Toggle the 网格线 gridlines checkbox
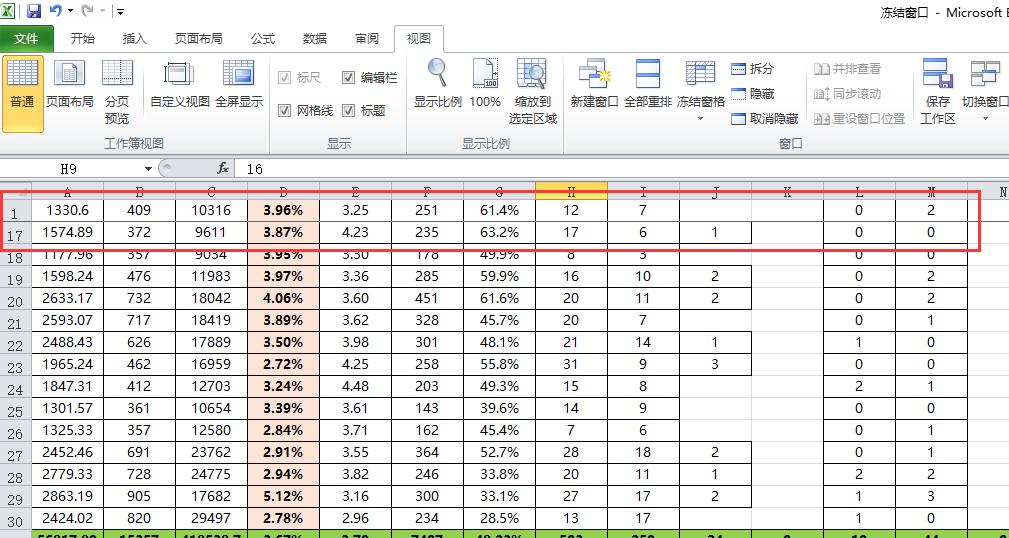 pyautogui.click(x=284, y=111)
